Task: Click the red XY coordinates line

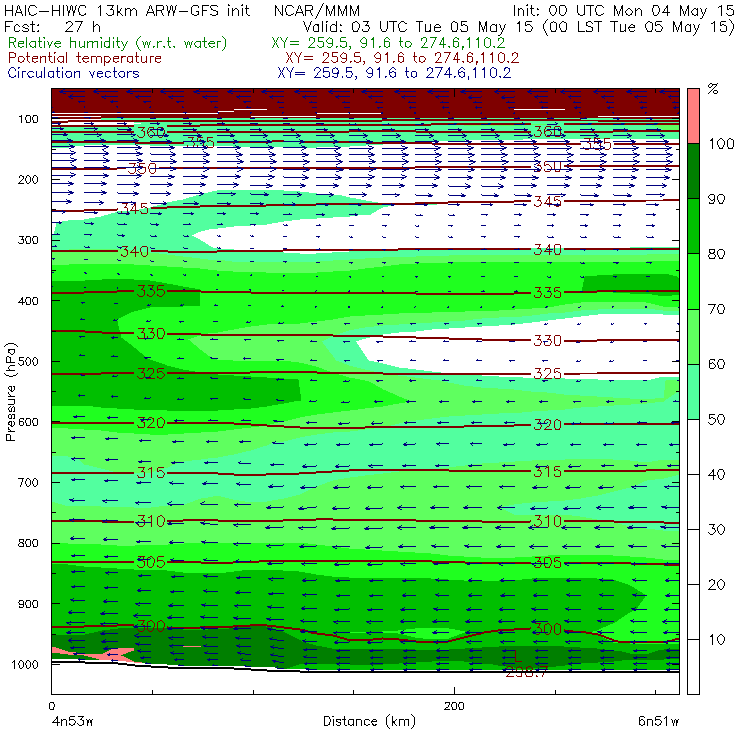Action: pos(402,58)
